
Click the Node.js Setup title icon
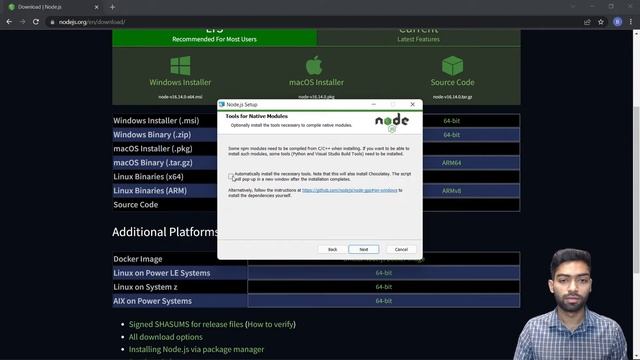click(222, 104)
